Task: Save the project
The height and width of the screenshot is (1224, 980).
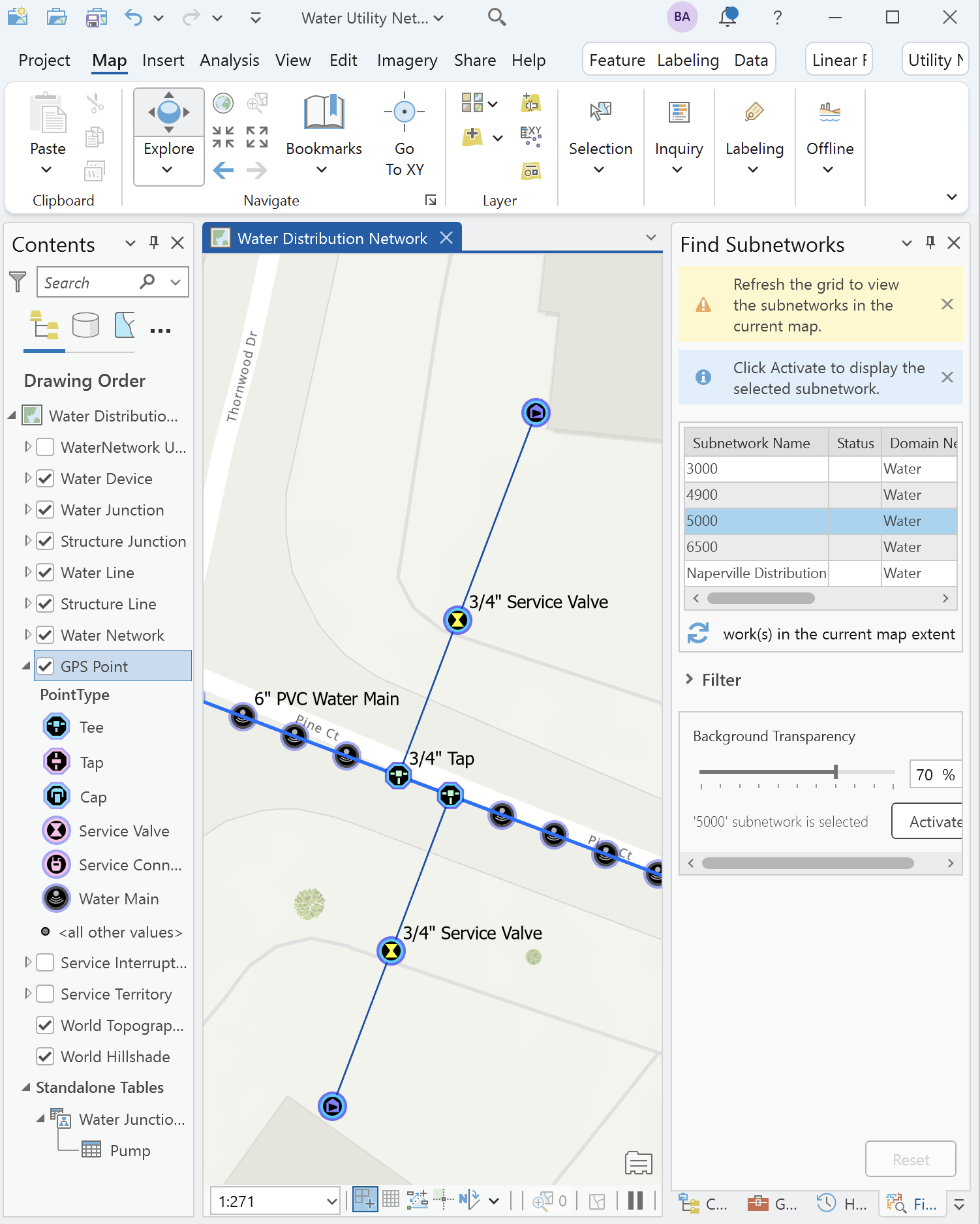Action: point(97,18)
